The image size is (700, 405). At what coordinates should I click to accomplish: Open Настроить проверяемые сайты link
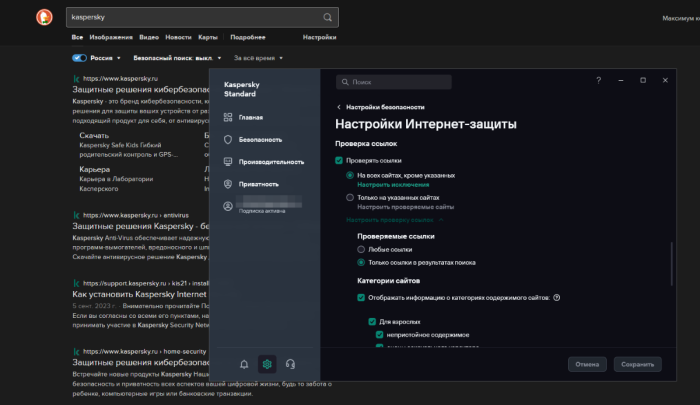[405, 207]
